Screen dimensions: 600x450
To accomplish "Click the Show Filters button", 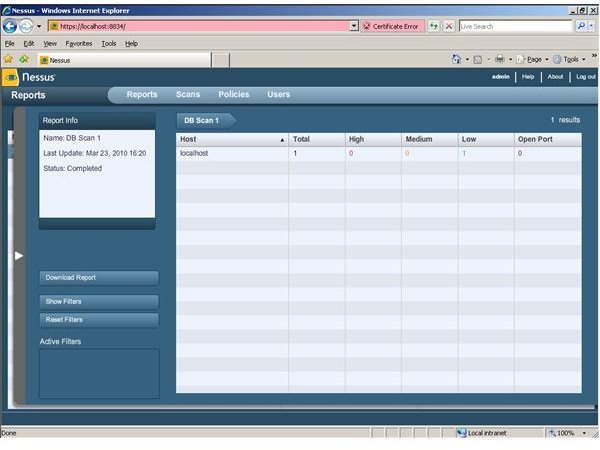I will 99,302.
